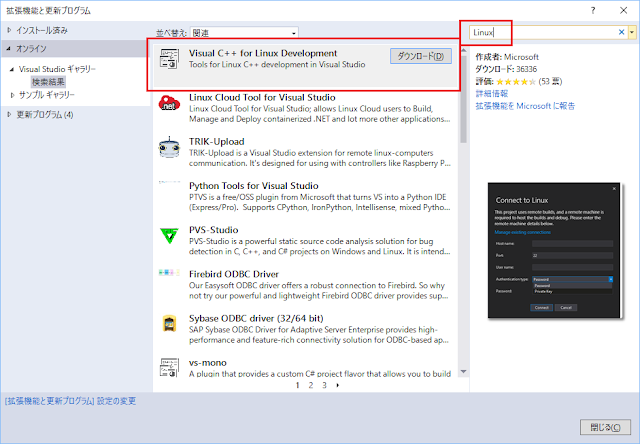Select Python Tools for Visual Studio title

coord(253,186)
